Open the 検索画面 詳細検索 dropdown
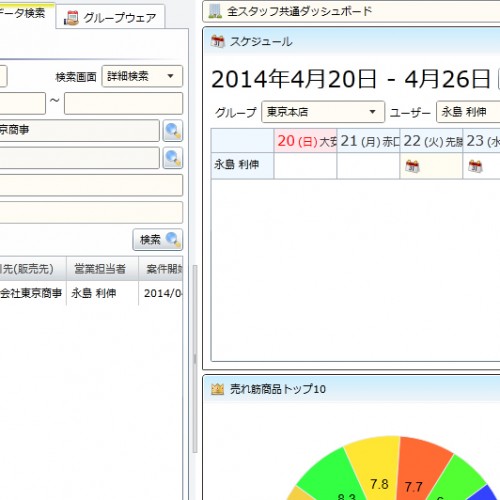The width and height of the screenshot is (500, 500). (x=142, y=76)
